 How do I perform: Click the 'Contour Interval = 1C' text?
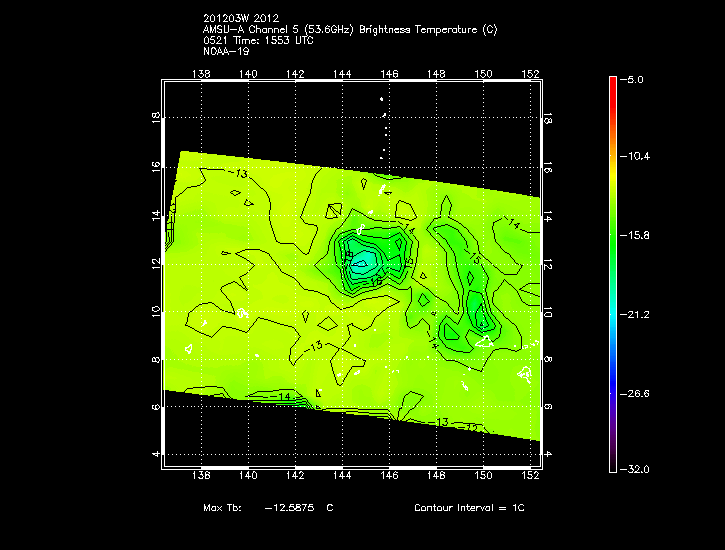pos(469,508)
